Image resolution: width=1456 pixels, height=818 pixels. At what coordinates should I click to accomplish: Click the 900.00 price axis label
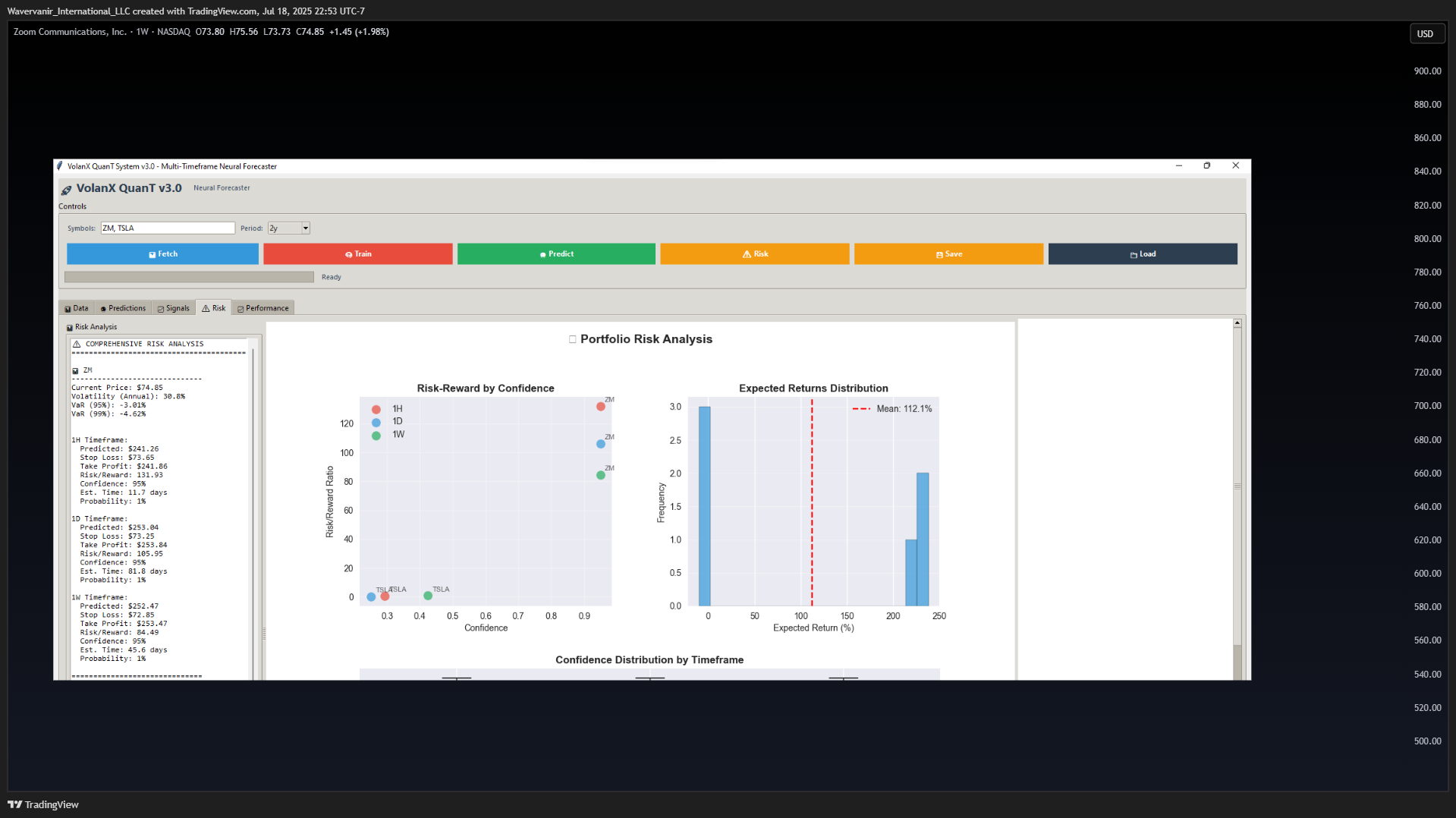1427,71
